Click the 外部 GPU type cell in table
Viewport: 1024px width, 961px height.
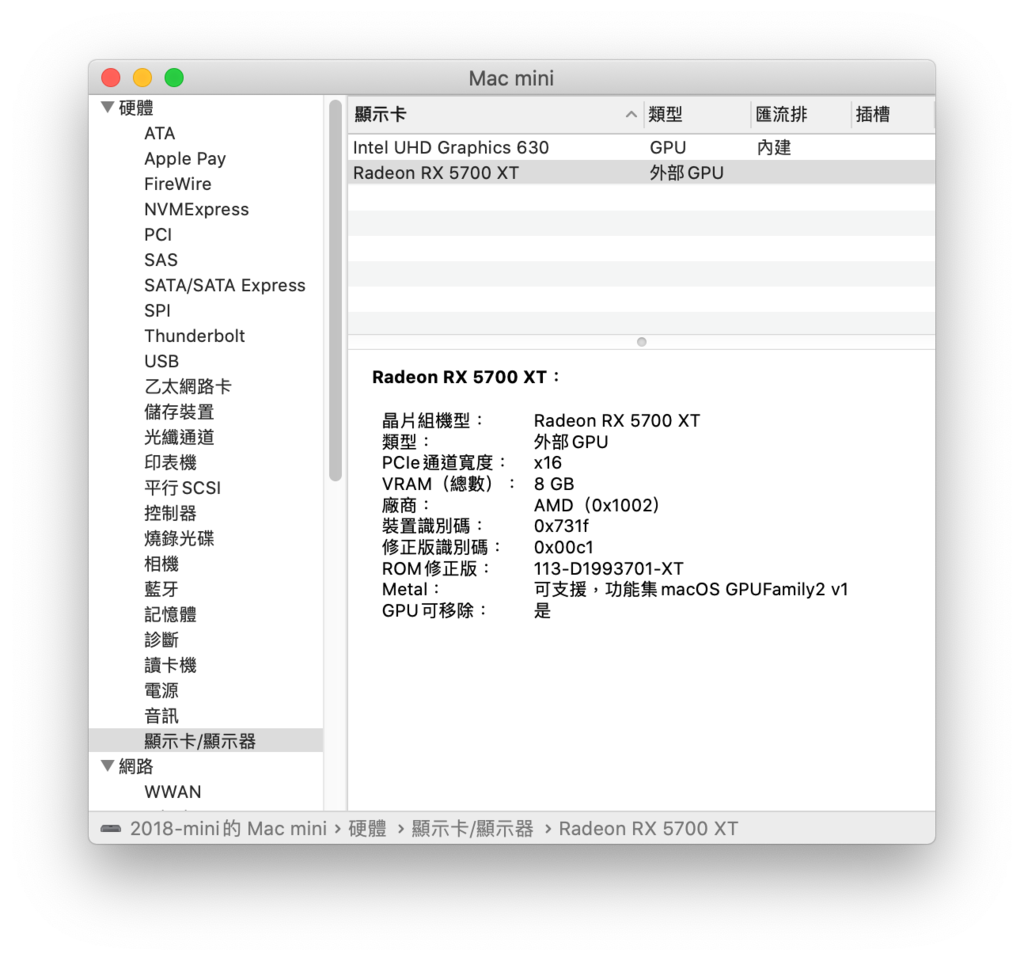click(x=686, y=173)
